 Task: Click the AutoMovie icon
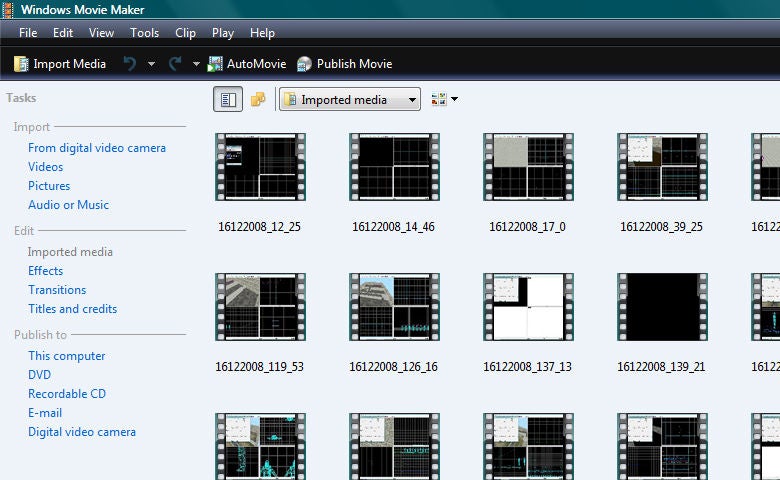click(215, 64)
